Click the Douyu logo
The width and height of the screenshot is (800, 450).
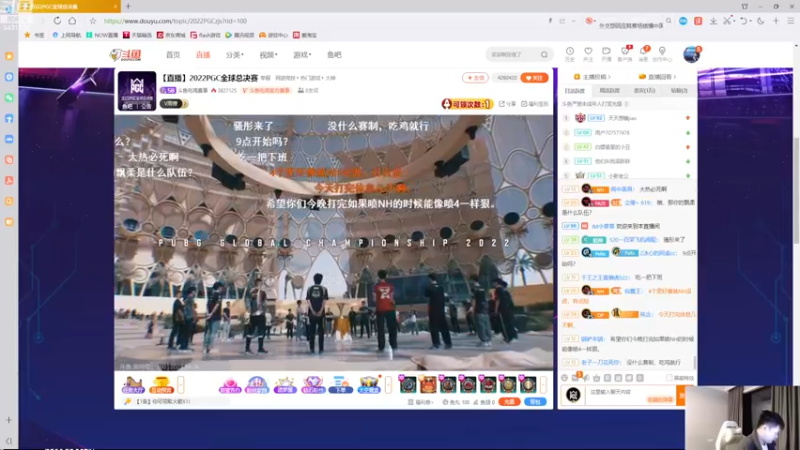126,55
